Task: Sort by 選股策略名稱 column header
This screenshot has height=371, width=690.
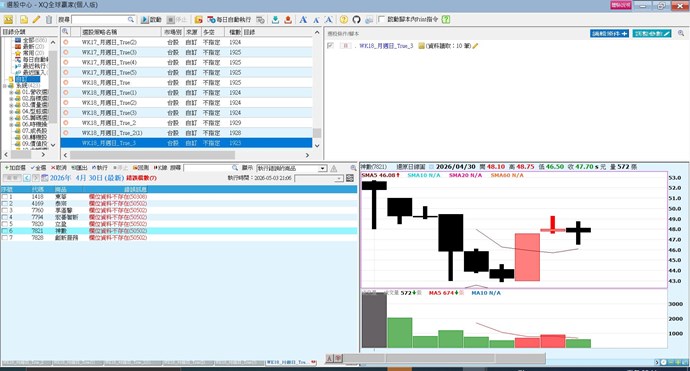Action: click(x=120, y=32)
